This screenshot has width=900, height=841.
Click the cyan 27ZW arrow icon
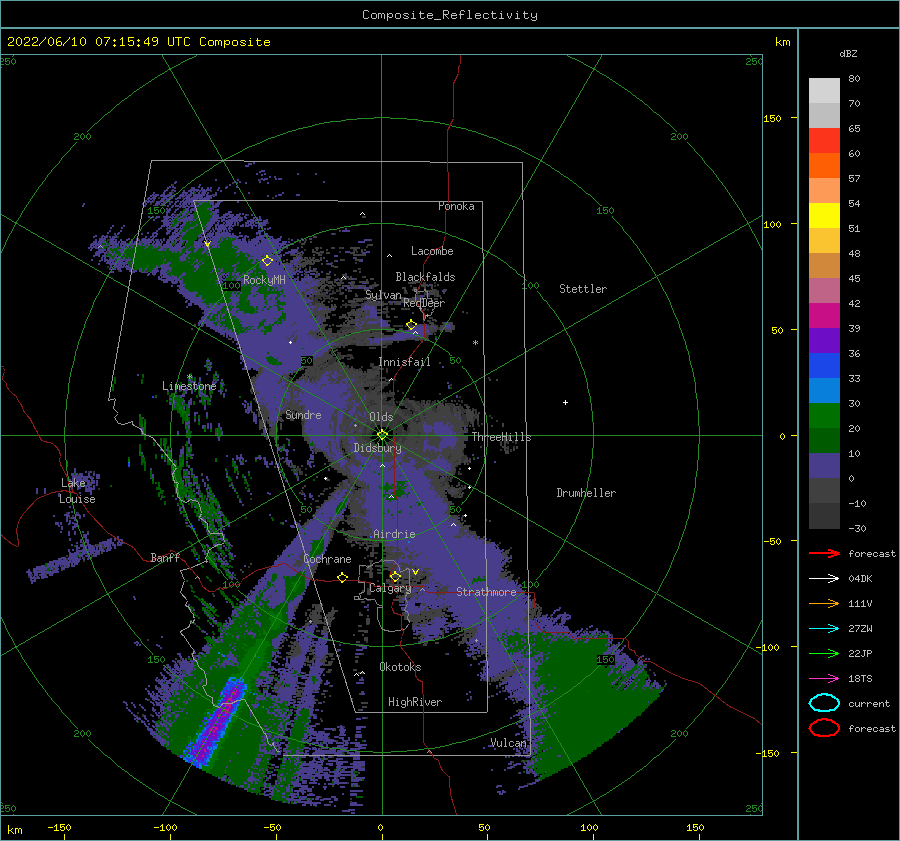tap(824, 629)
